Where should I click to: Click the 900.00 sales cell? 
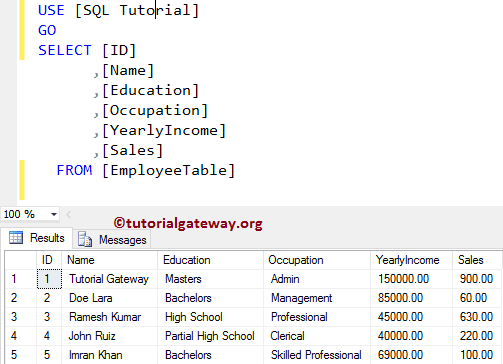[477, 279]
